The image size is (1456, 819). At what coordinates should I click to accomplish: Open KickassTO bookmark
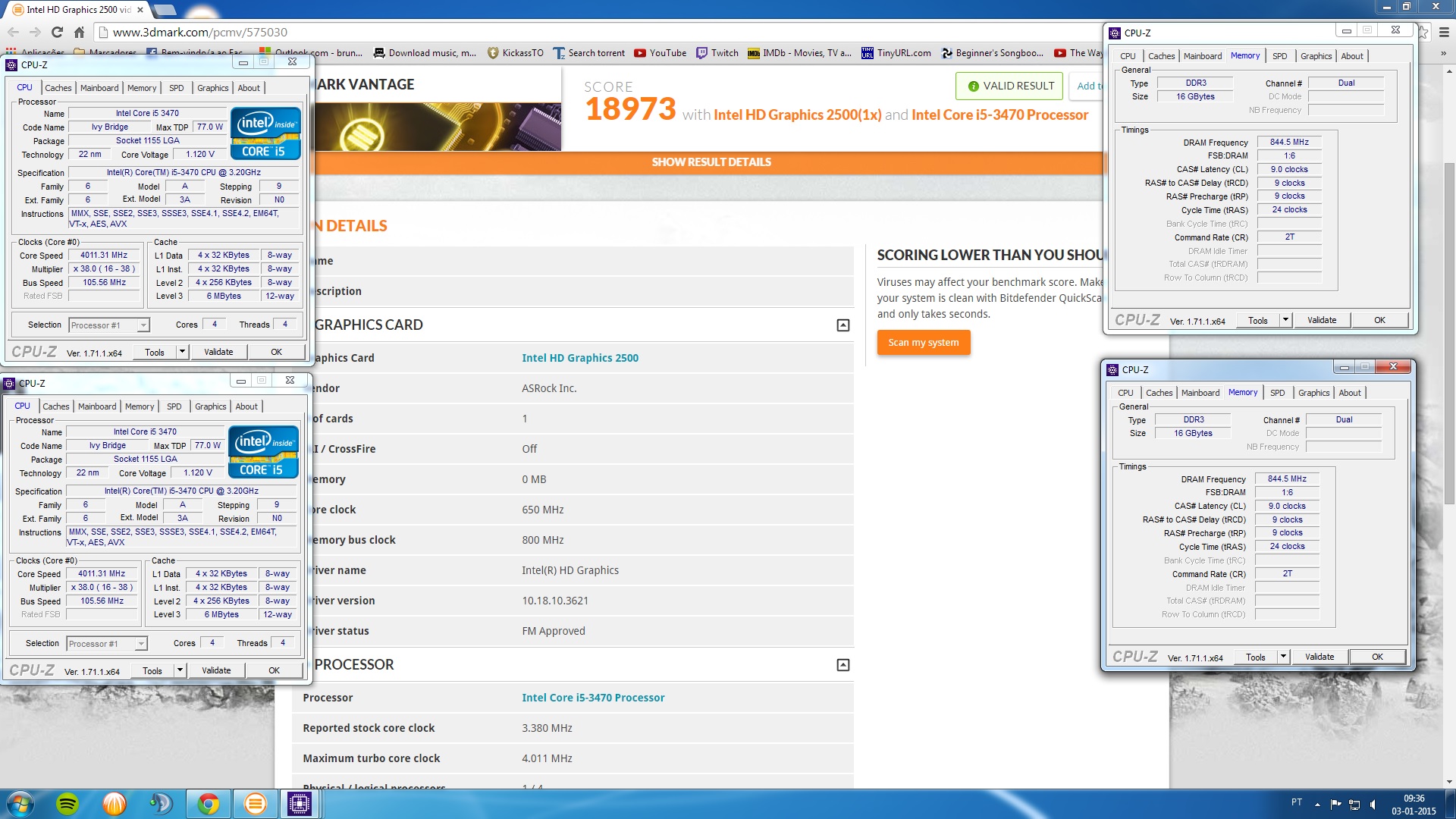click(515, 53)
